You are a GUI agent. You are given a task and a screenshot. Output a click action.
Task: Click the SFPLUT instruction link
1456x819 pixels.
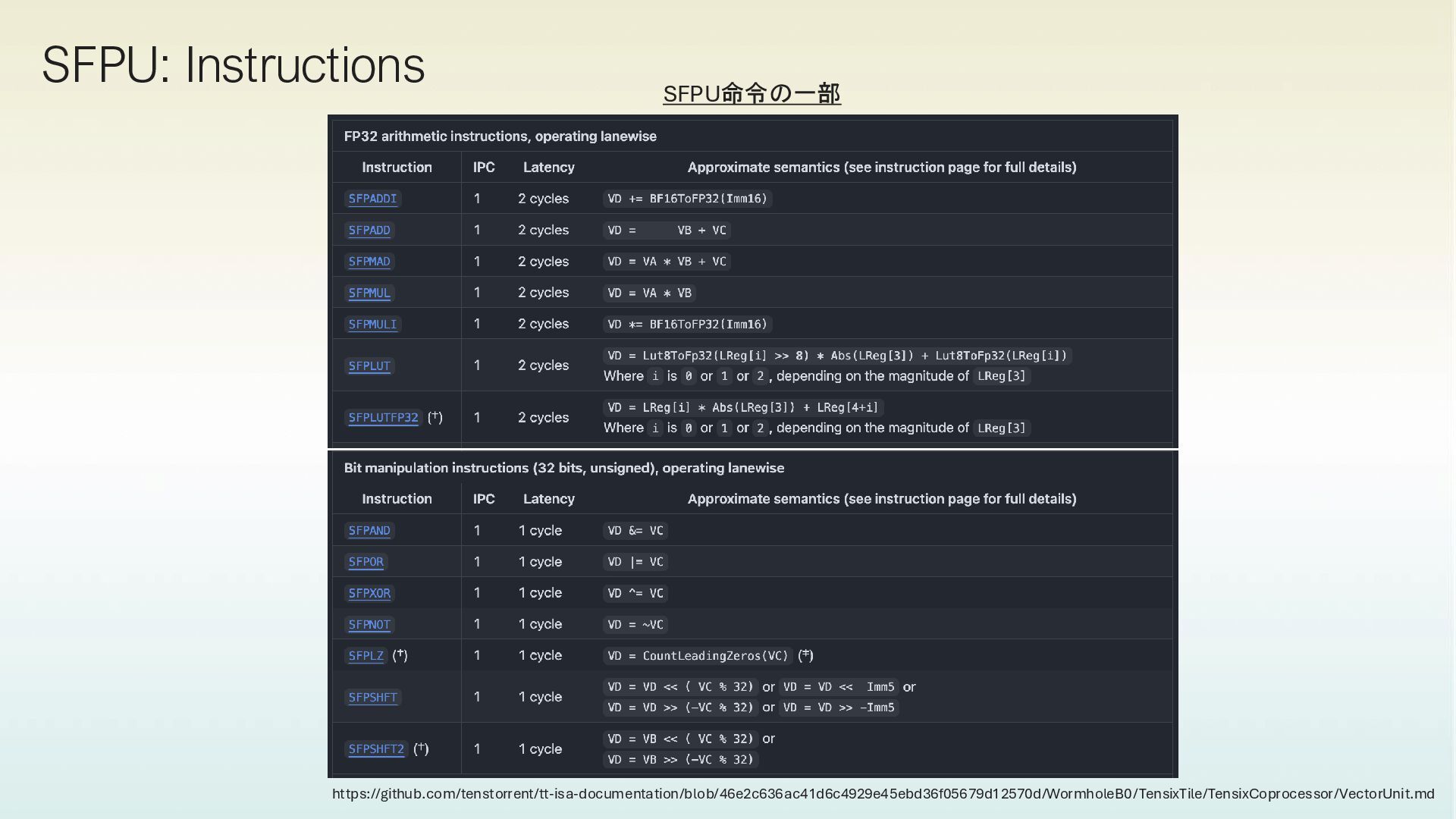click(369, 366)
